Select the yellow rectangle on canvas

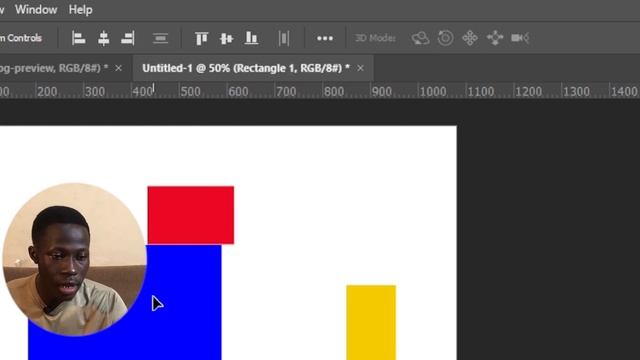pos(371,322)
